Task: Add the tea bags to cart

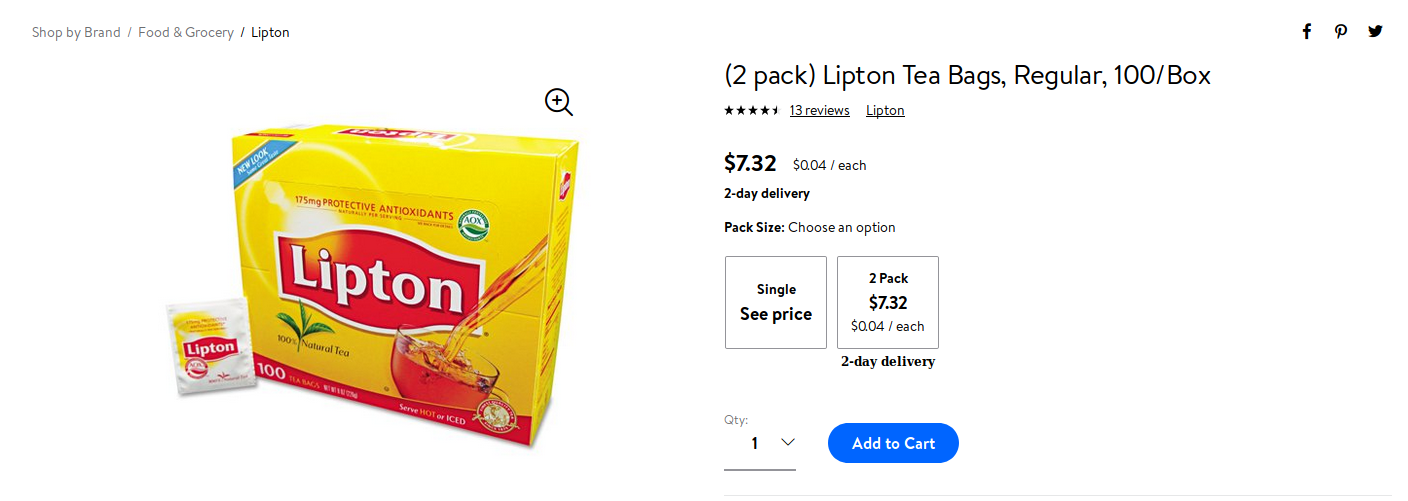Action: point(893,443)
